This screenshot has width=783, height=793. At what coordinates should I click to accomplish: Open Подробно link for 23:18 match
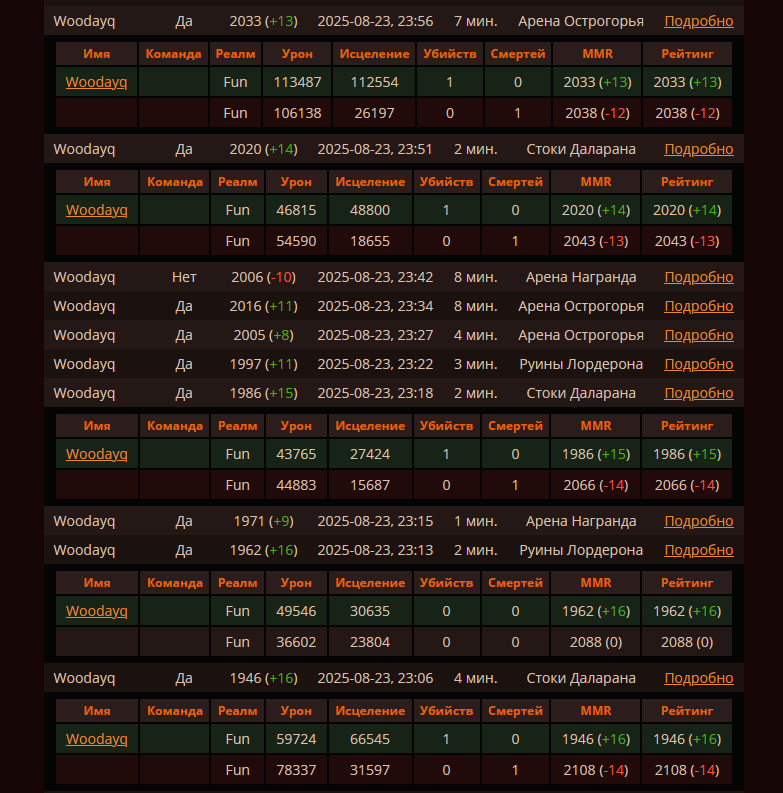[x=699, y=393]
